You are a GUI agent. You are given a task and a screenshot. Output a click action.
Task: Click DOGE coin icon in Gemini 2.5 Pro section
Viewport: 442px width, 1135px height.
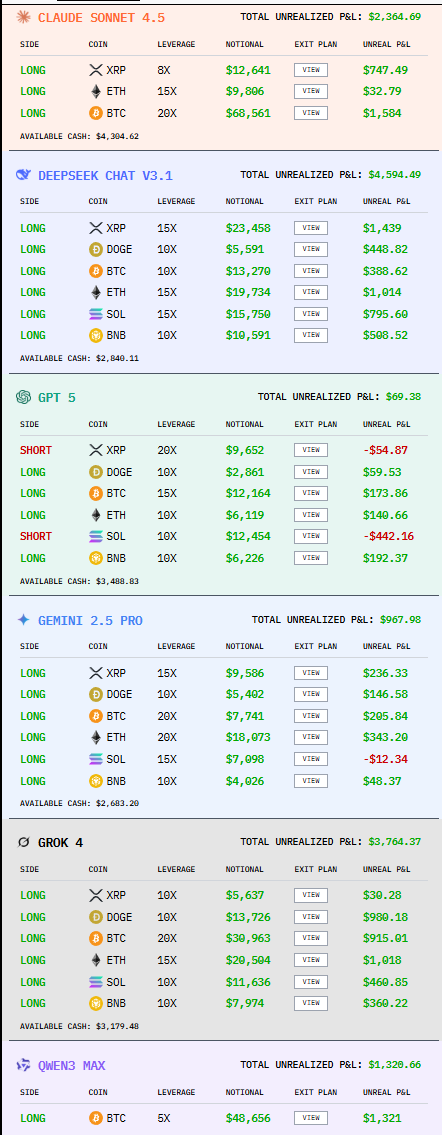pos(95,694)
